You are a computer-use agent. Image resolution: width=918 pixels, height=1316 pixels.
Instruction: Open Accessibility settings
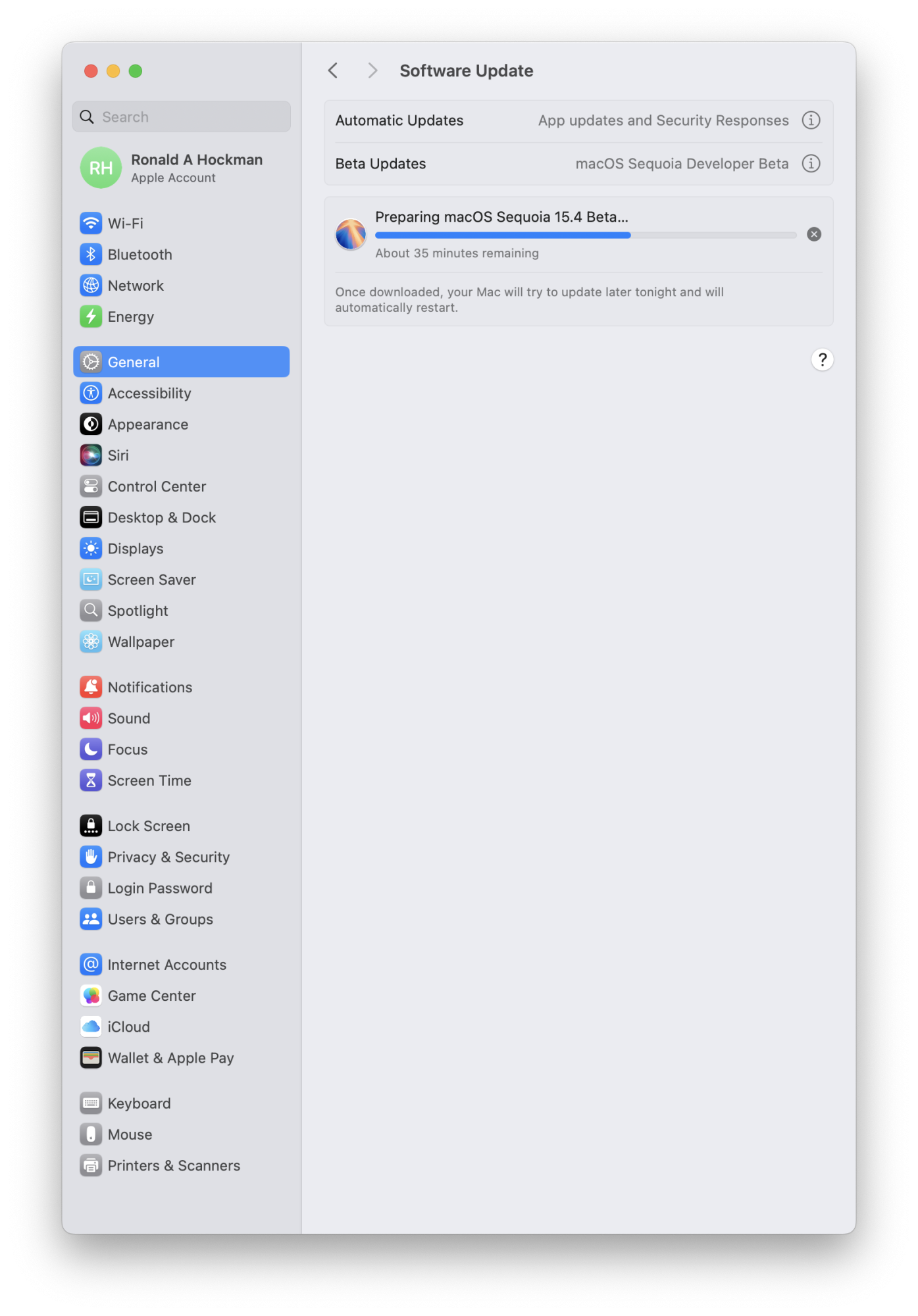tap(181, 393)
